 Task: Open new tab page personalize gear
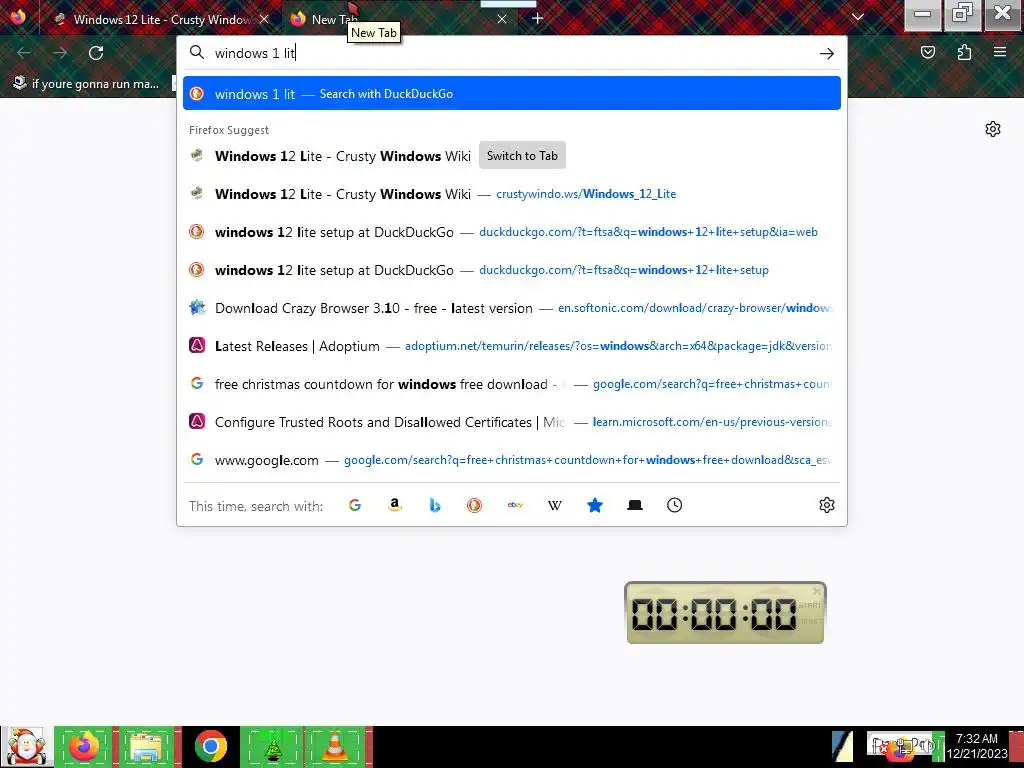[993, 129]
